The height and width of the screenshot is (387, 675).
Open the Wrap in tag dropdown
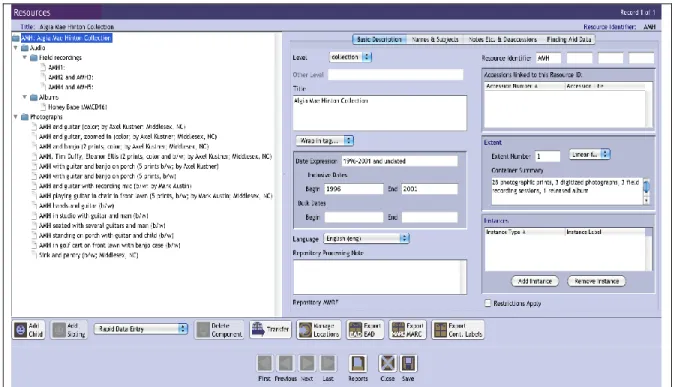tap(325, 140)
